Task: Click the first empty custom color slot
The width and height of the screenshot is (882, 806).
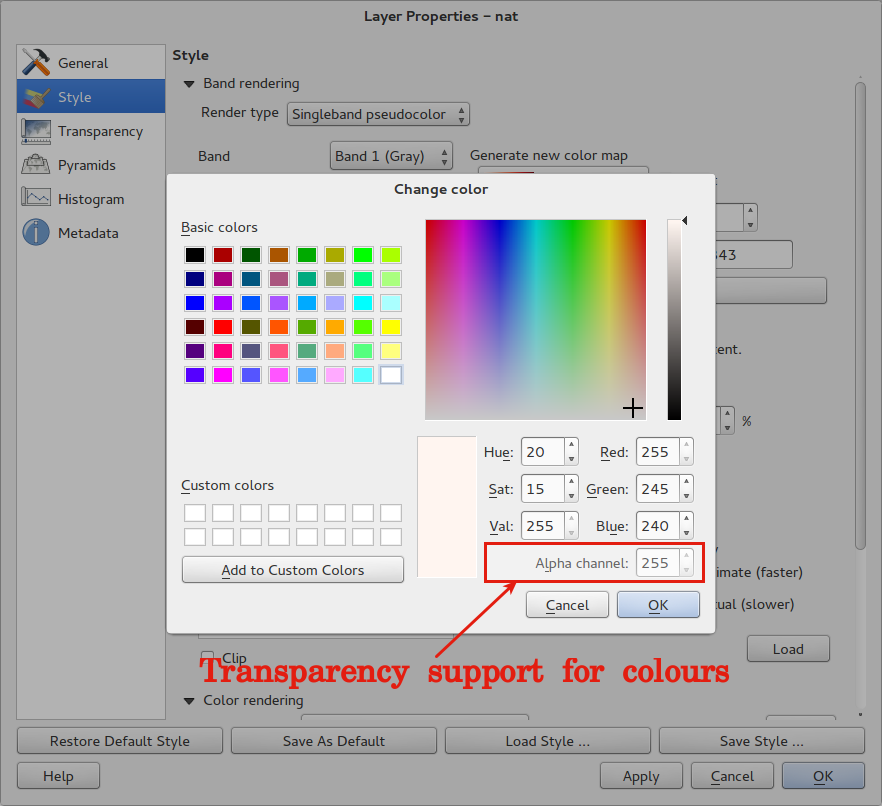Action: click(x=195, y=513)
